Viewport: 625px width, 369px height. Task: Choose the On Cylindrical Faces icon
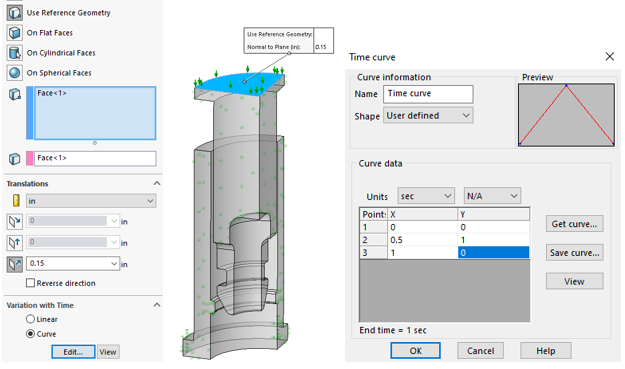pos(15,53)
